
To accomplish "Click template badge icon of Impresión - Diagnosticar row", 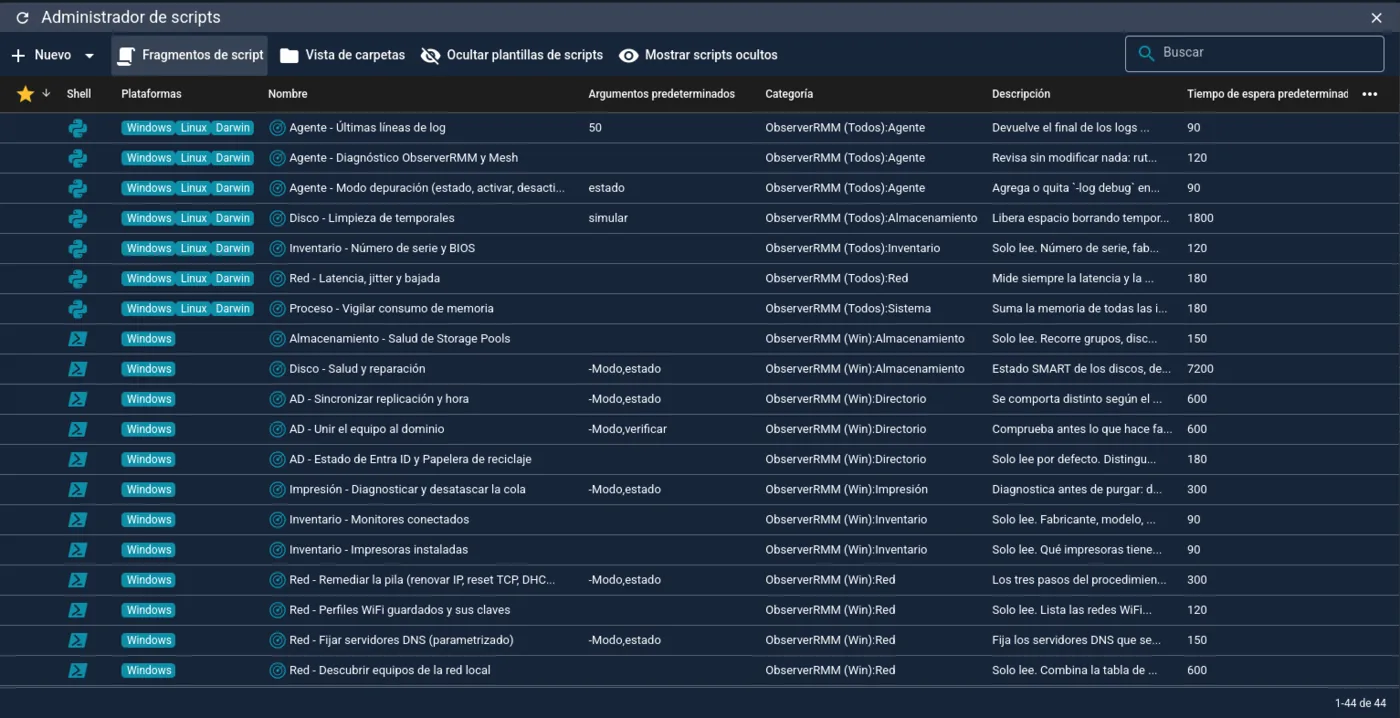I will coord(278,490).
